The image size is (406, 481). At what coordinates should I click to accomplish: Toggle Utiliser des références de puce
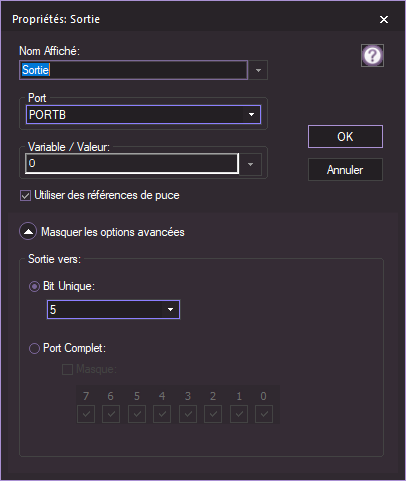(25, 195)
